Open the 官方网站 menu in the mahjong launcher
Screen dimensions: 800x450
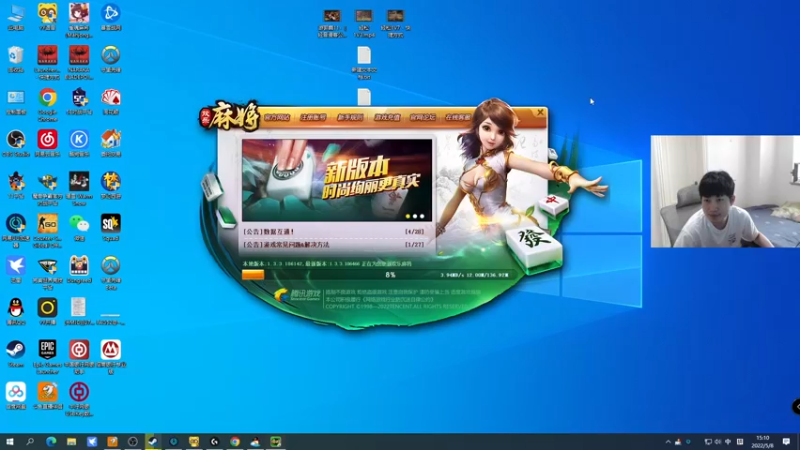(x=277, y=117)
